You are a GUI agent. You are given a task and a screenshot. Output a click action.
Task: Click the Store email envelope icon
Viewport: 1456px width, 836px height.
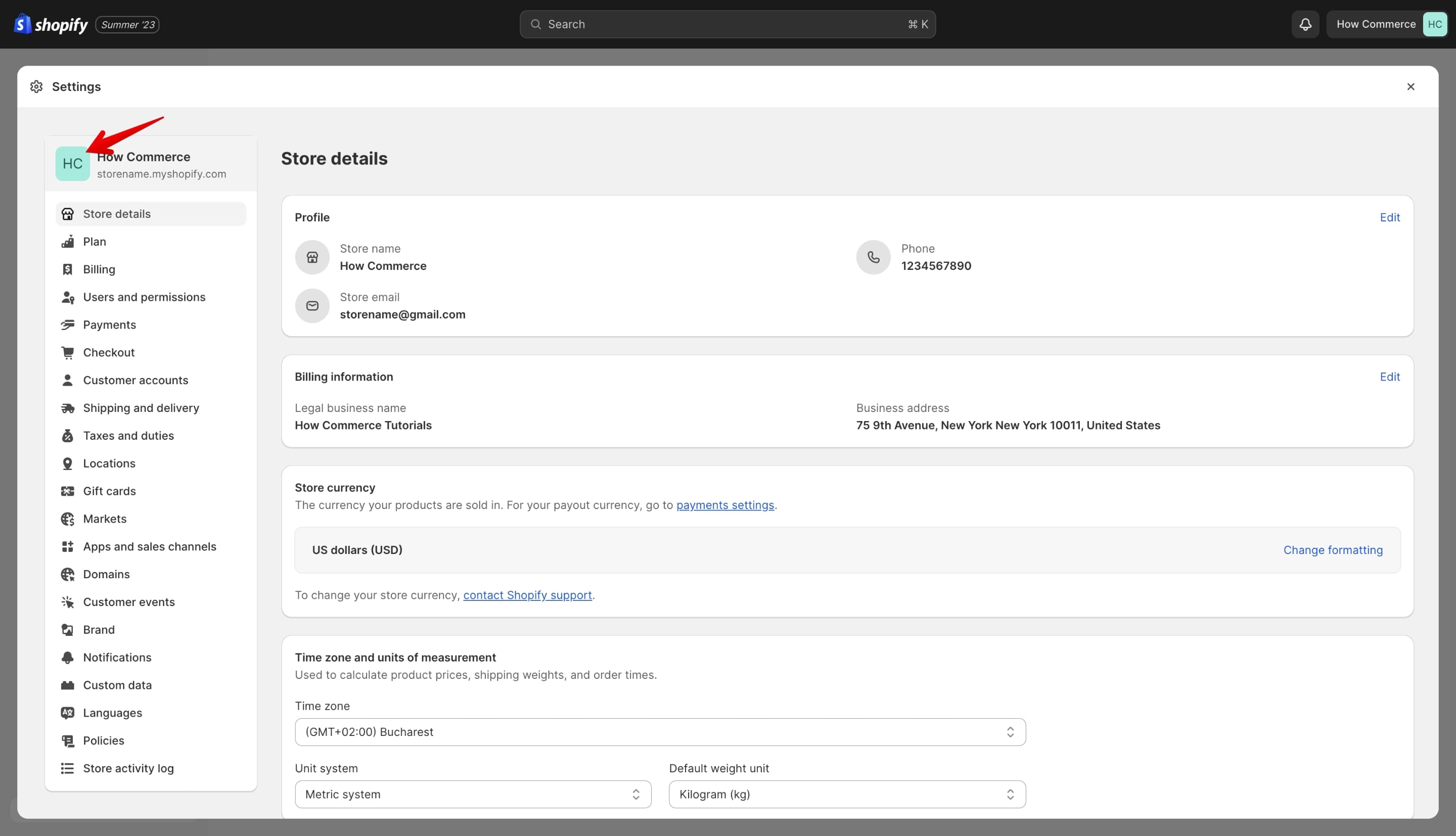point(312,305)
